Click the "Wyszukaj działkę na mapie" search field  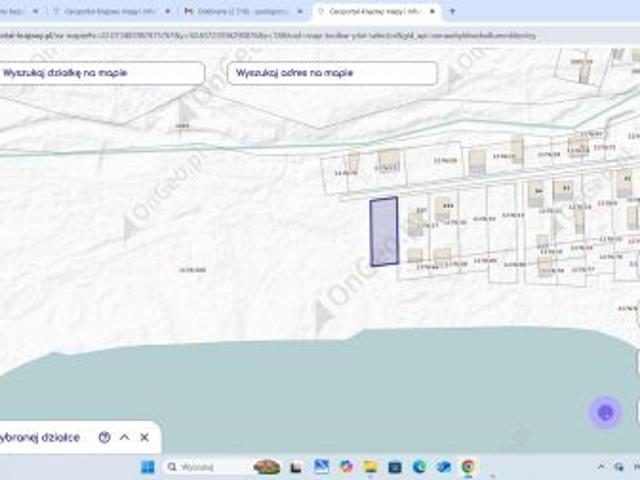pyautogui.click(x=100, y=73)
